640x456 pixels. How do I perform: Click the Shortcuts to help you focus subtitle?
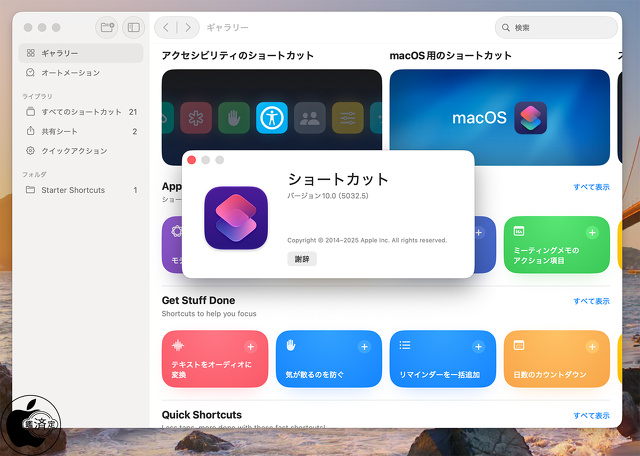pyautogui.click(x=209, y=314)
